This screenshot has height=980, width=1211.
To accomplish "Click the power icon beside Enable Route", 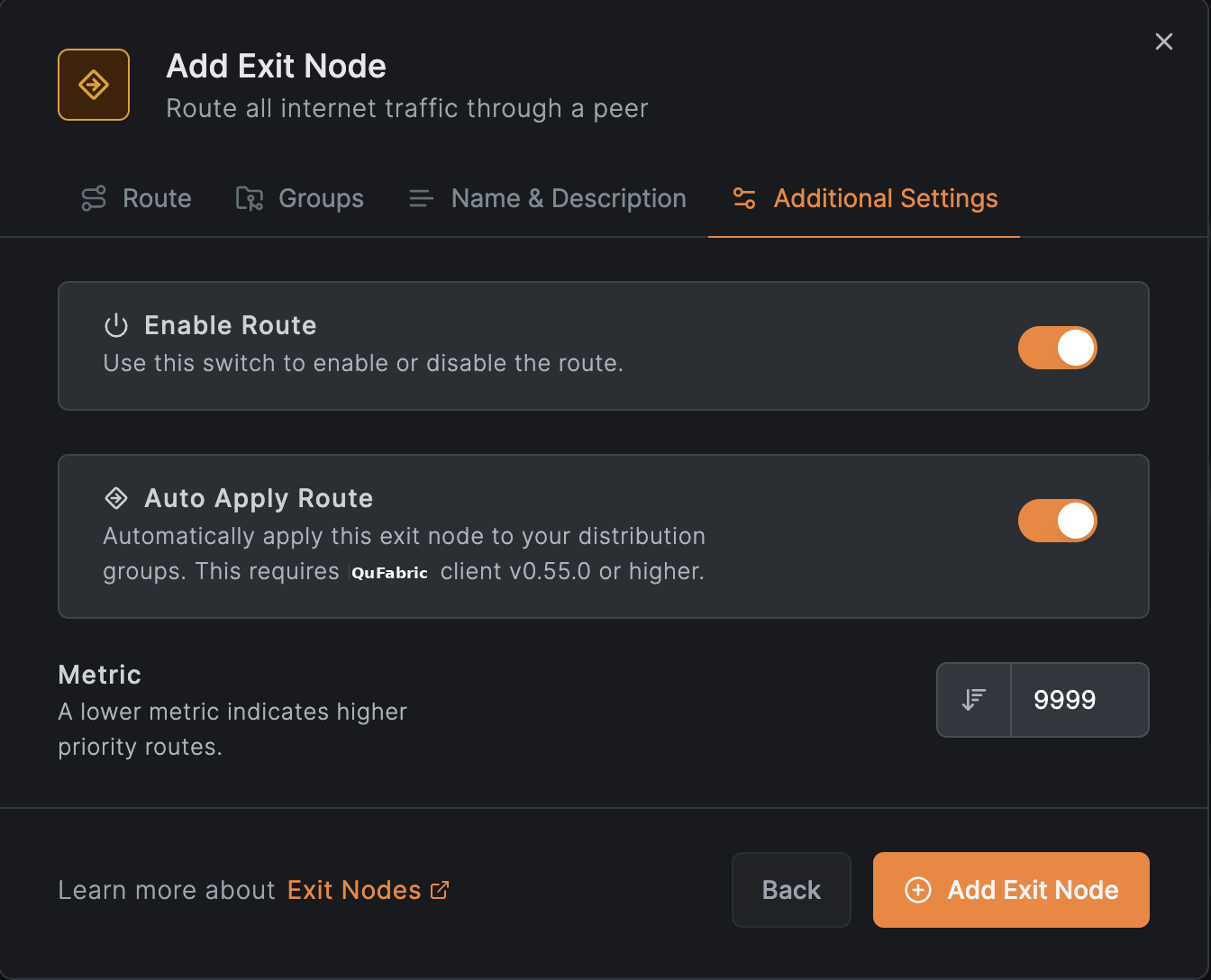I will [115, 325].
